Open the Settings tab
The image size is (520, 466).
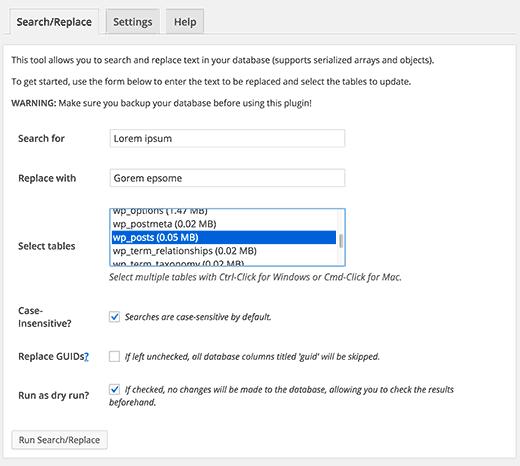[x=133, y=22]
